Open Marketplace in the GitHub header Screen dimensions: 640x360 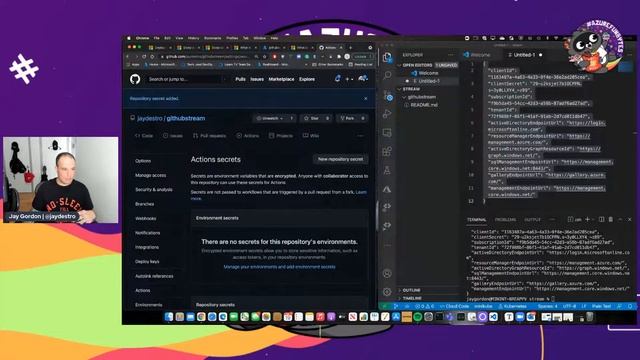coord(281,79)
